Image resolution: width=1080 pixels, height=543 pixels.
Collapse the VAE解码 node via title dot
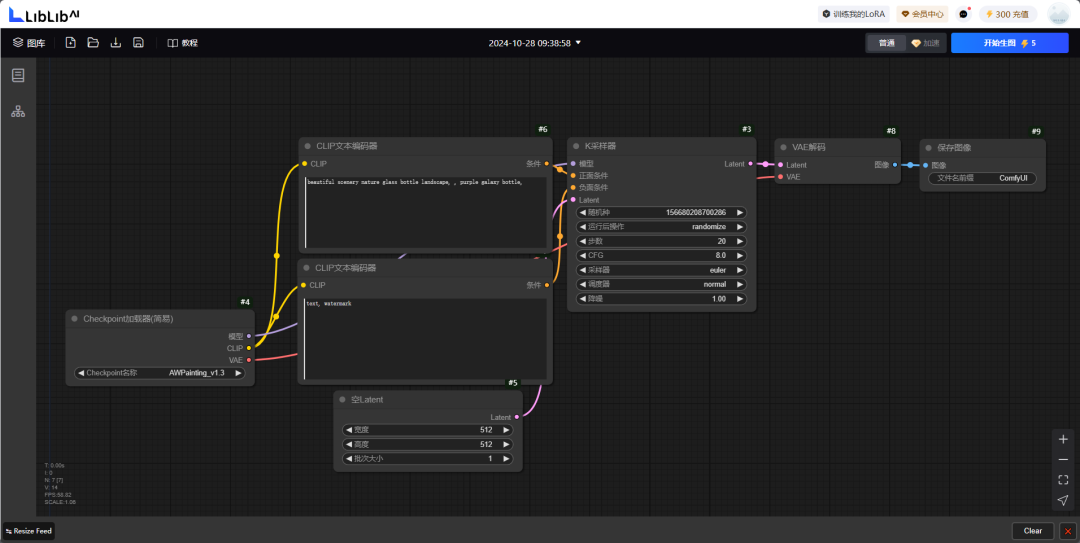pyautogui.click(x=783, y=147)
